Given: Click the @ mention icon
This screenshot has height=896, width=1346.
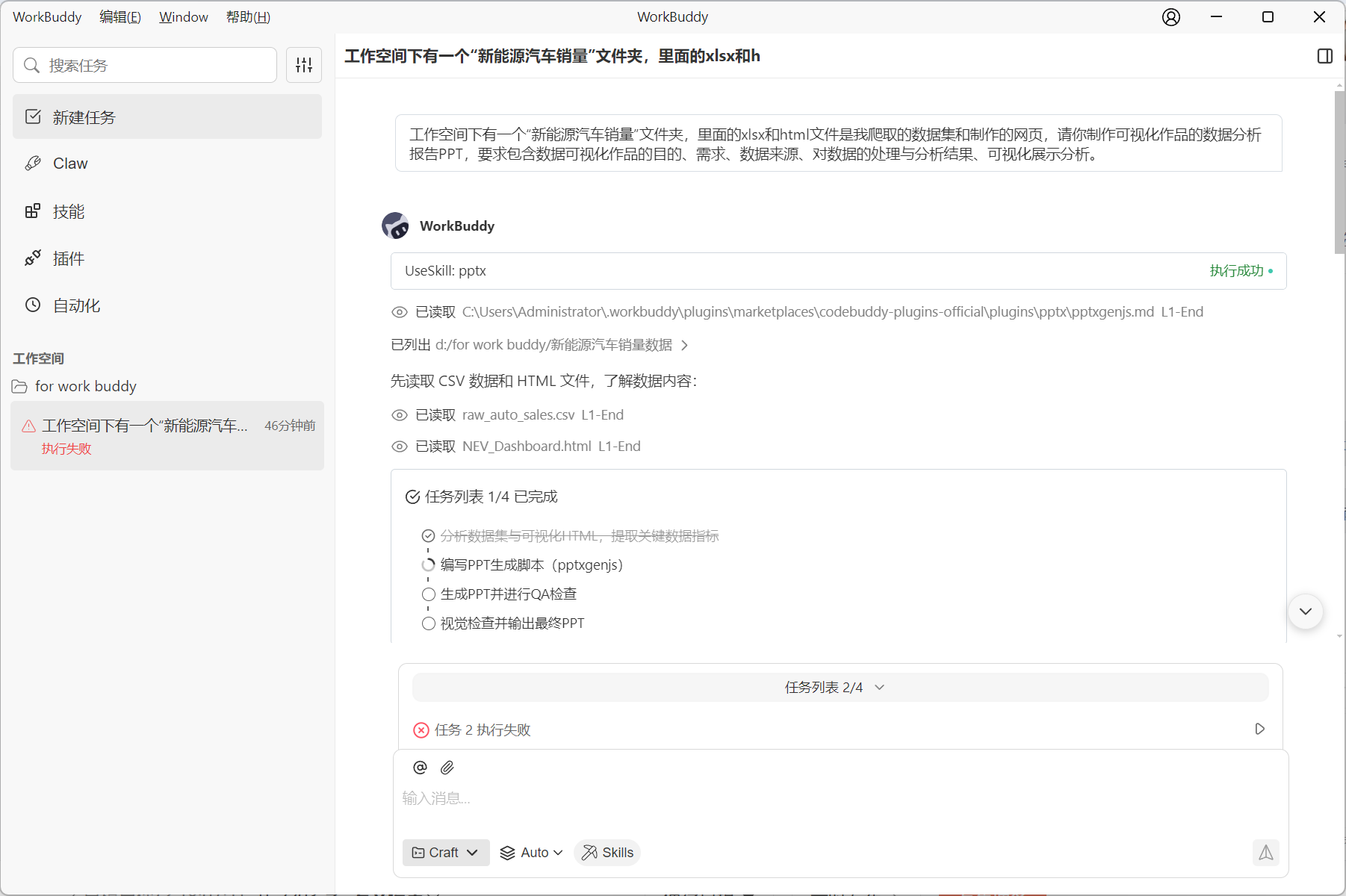Looking at the screenshot, I should [420, 768].
